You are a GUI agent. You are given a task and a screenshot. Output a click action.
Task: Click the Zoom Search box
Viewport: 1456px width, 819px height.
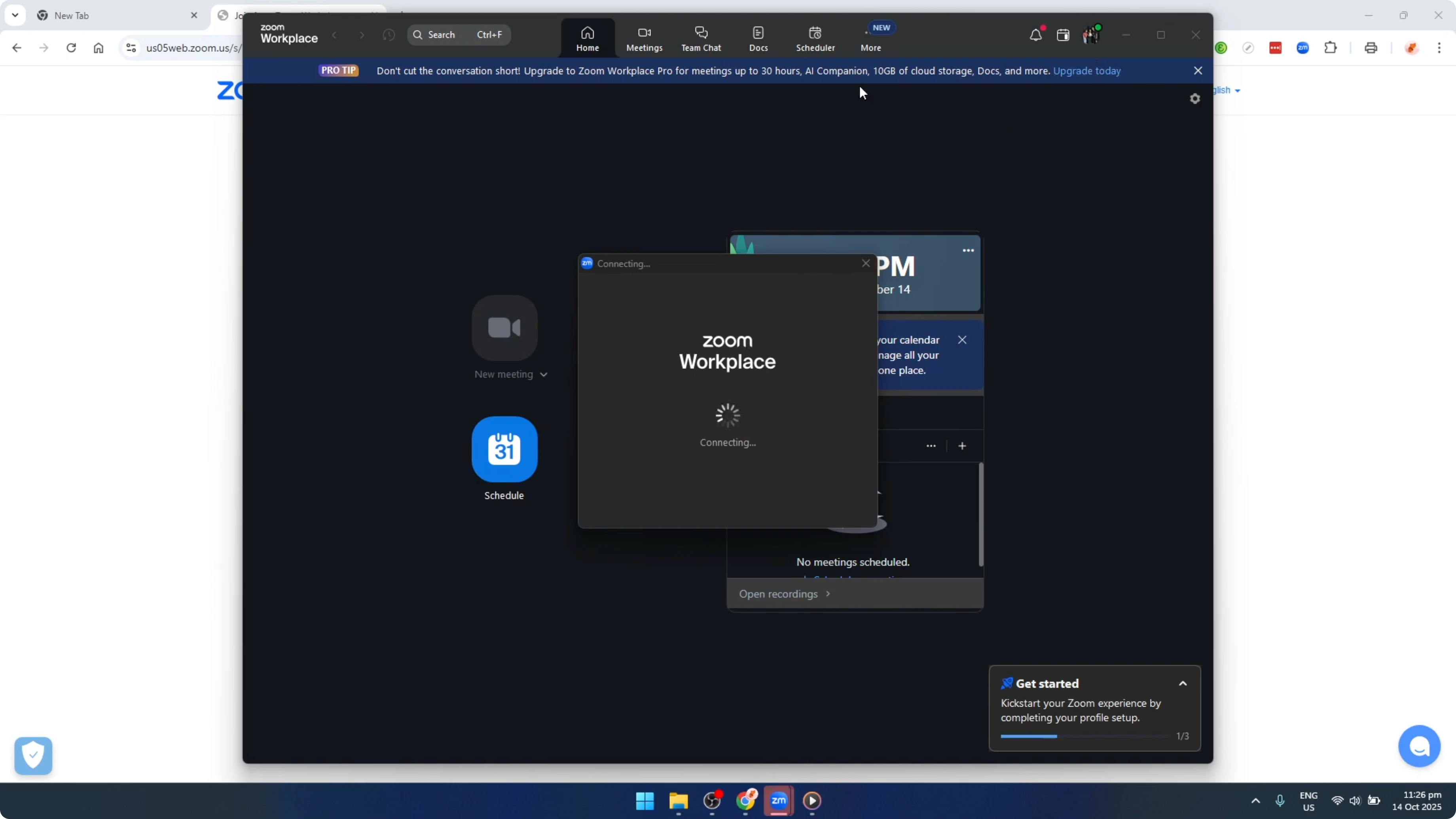pos(459,35)
